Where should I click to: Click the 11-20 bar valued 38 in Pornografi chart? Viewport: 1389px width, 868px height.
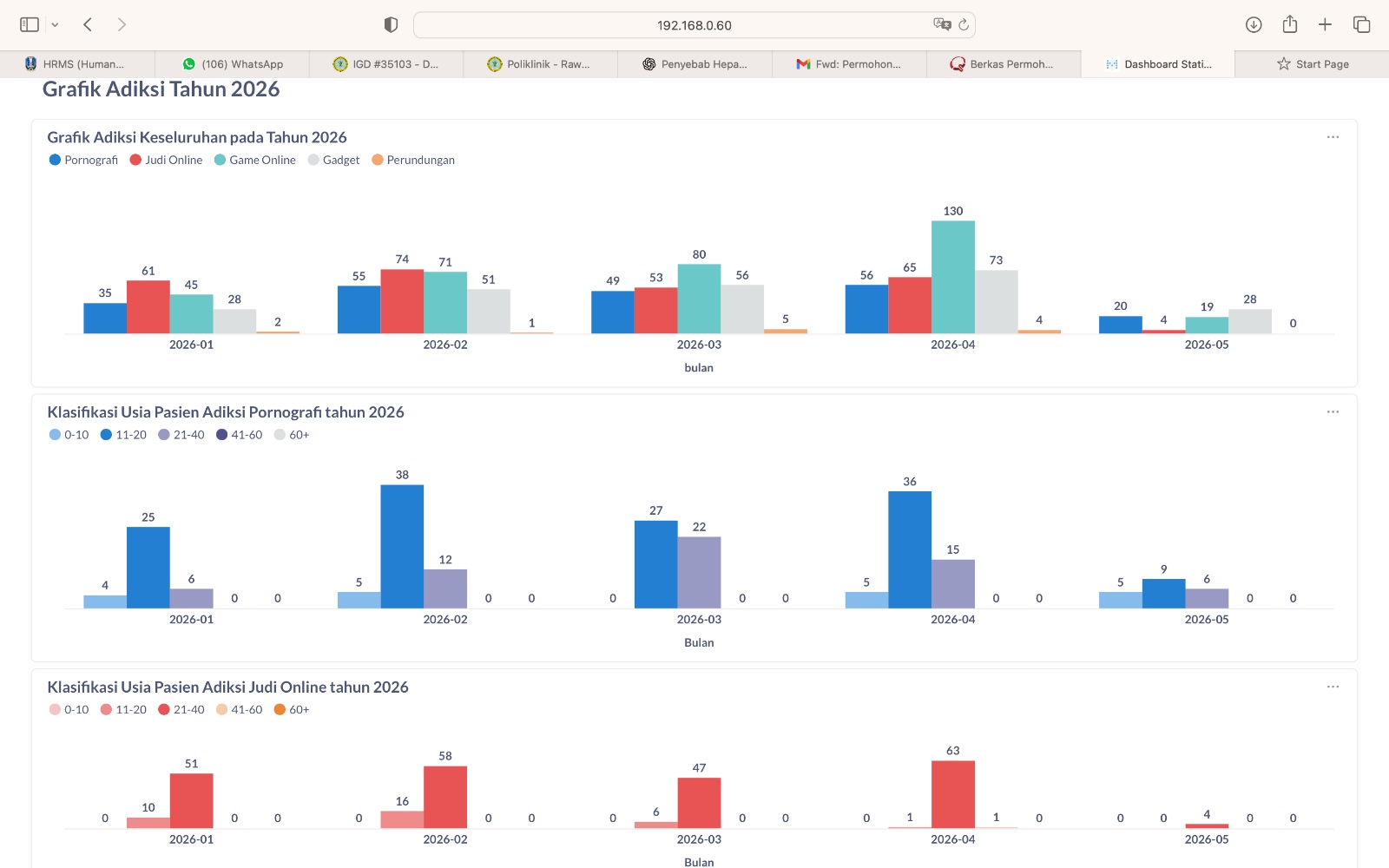click(x=402, y=546)
